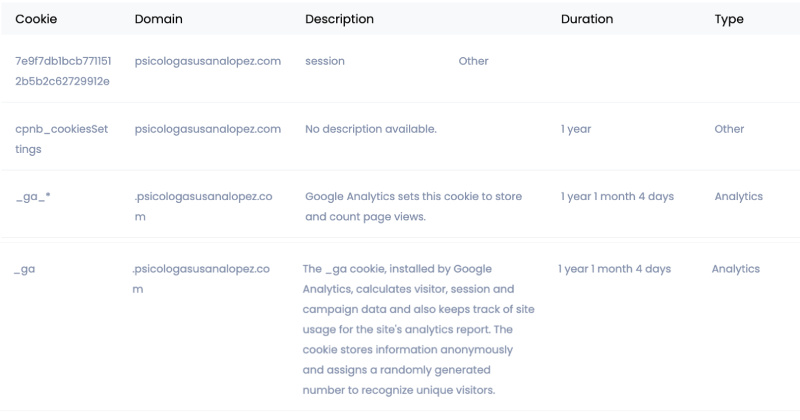Select the _ga_* cookie name
This screenshot has width=800, height=420.
coord(33,197)
